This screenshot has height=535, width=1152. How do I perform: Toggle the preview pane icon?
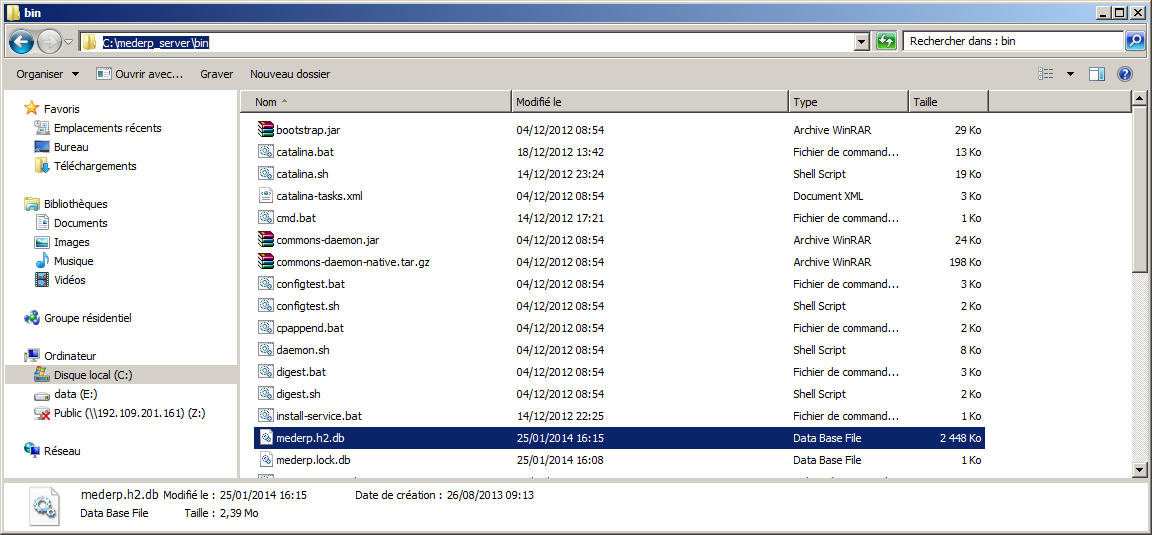click(x=1097, y=73)
